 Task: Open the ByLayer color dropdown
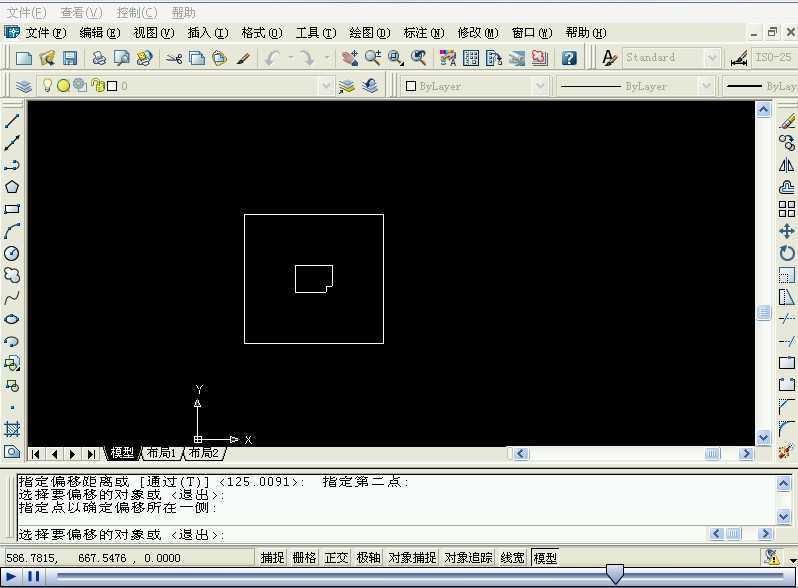click(540, 86)
